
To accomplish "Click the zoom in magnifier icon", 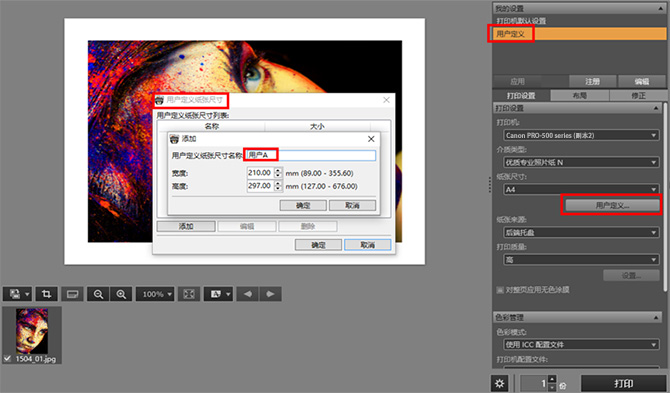I will [x=121, y=294].
